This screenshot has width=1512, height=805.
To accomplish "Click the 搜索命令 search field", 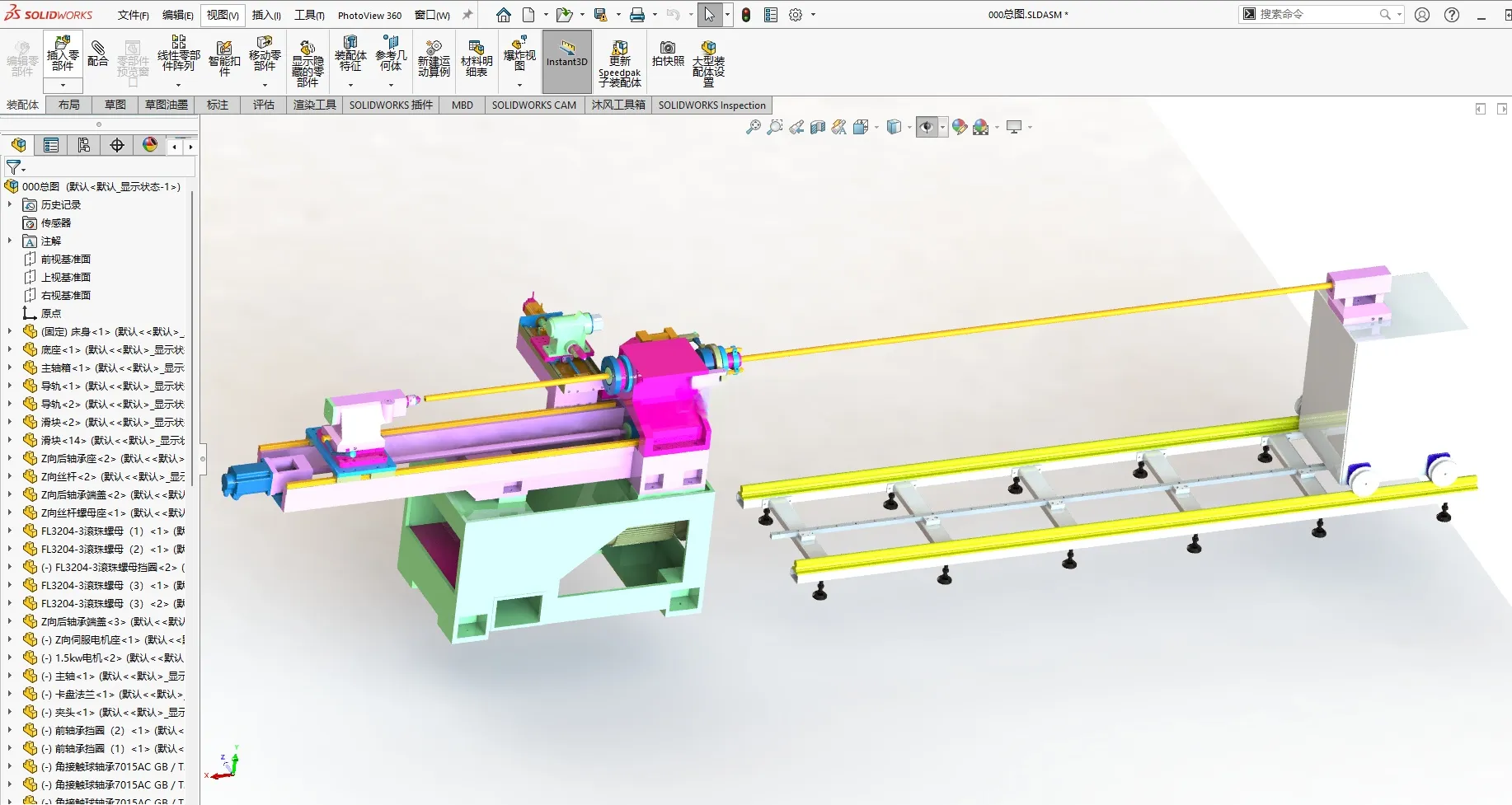I will tap(1317, 14).
